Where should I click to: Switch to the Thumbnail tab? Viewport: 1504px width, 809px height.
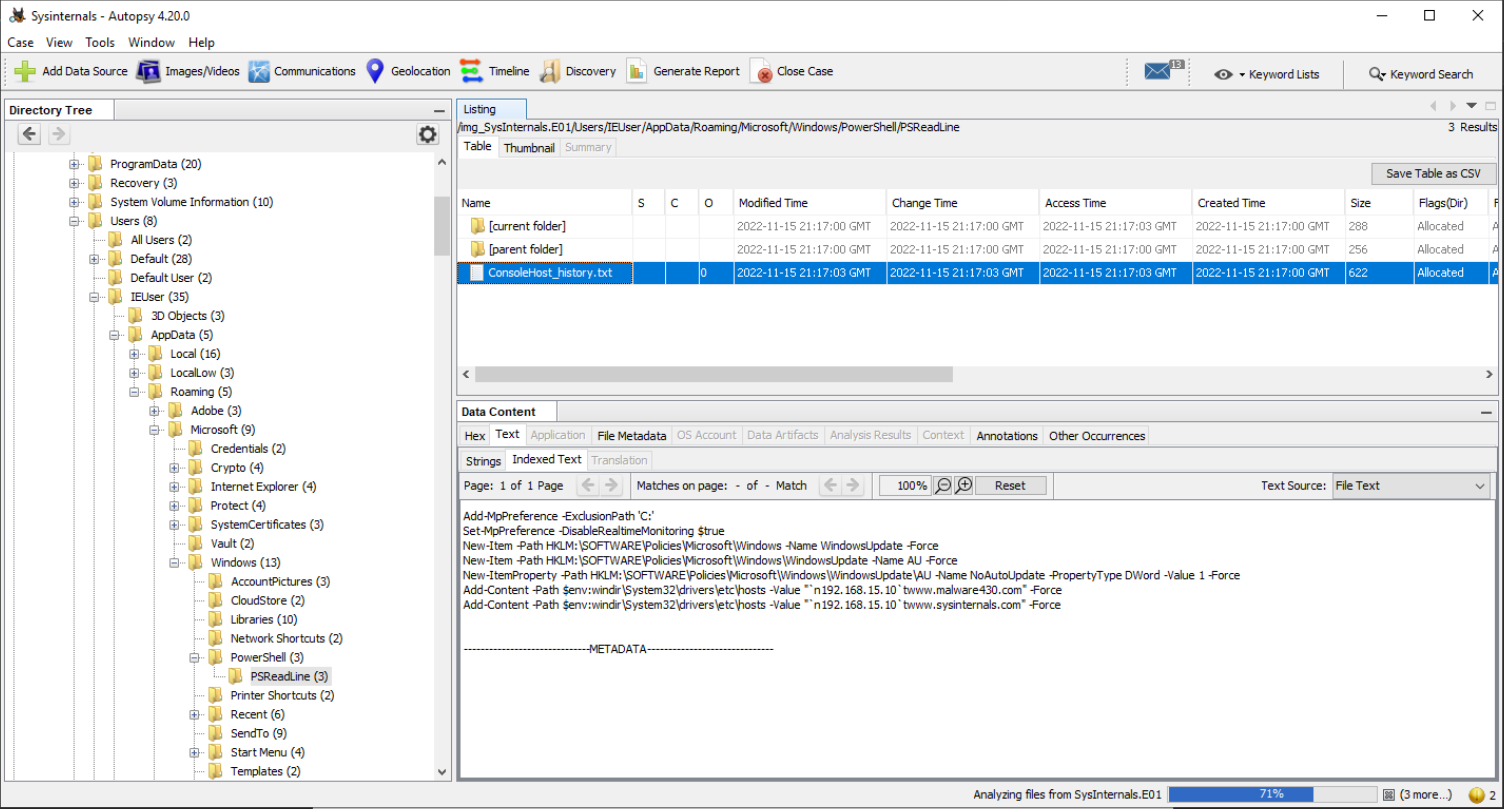(529, 148)
